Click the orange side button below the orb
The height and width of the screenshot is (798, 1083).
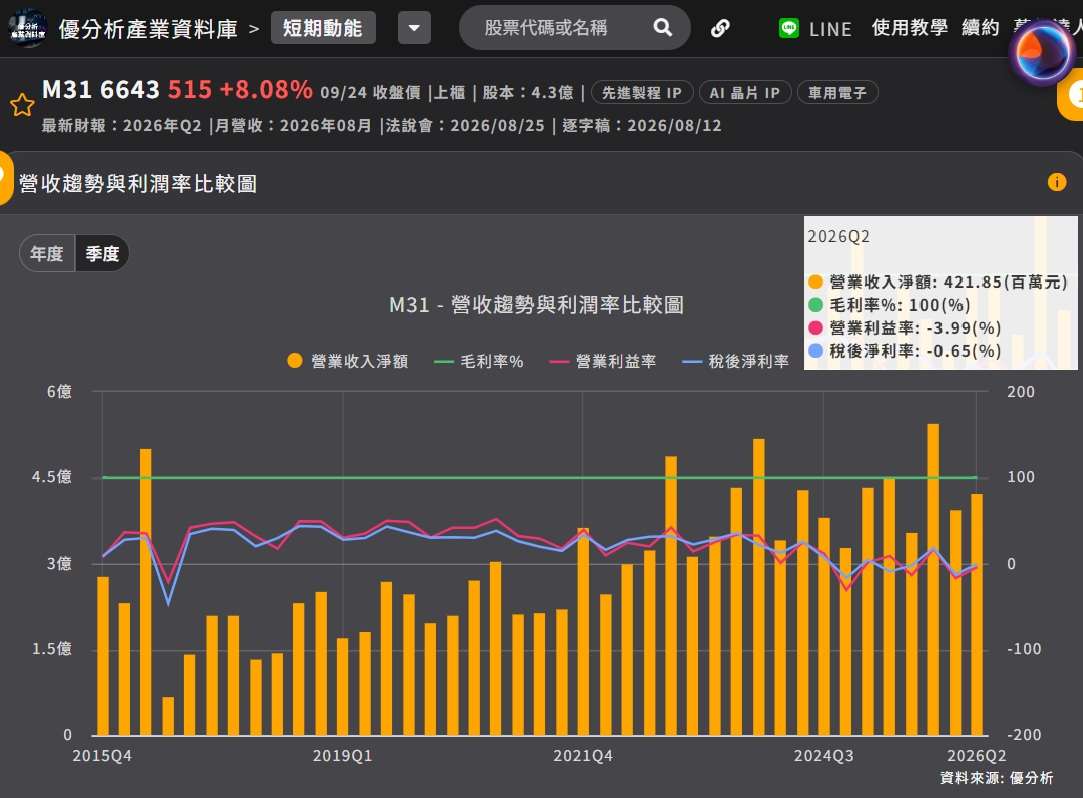coord(1071,97)
